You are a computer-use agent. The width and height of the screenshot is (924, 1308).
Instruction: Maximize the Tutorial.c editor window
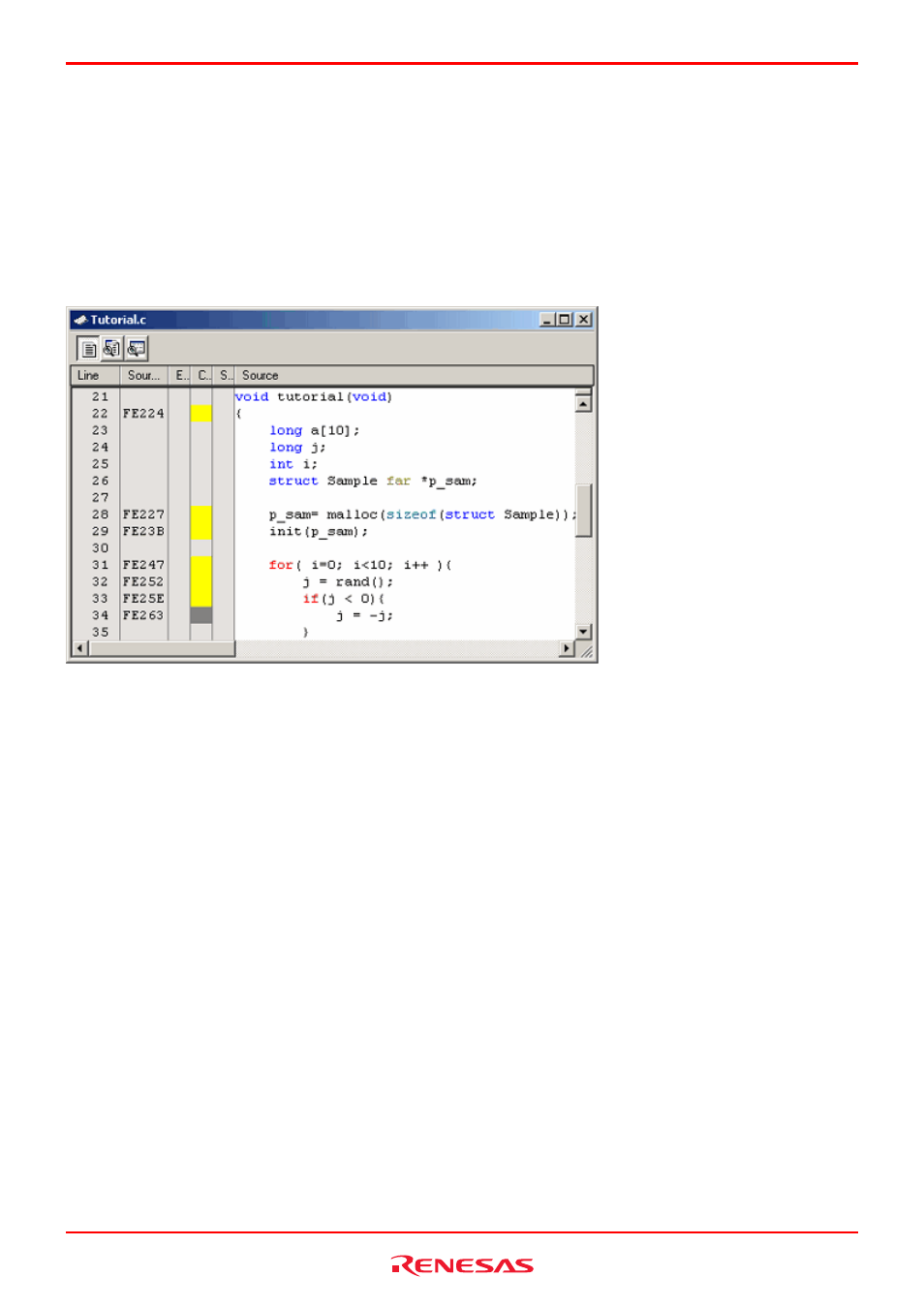point(564,320)
